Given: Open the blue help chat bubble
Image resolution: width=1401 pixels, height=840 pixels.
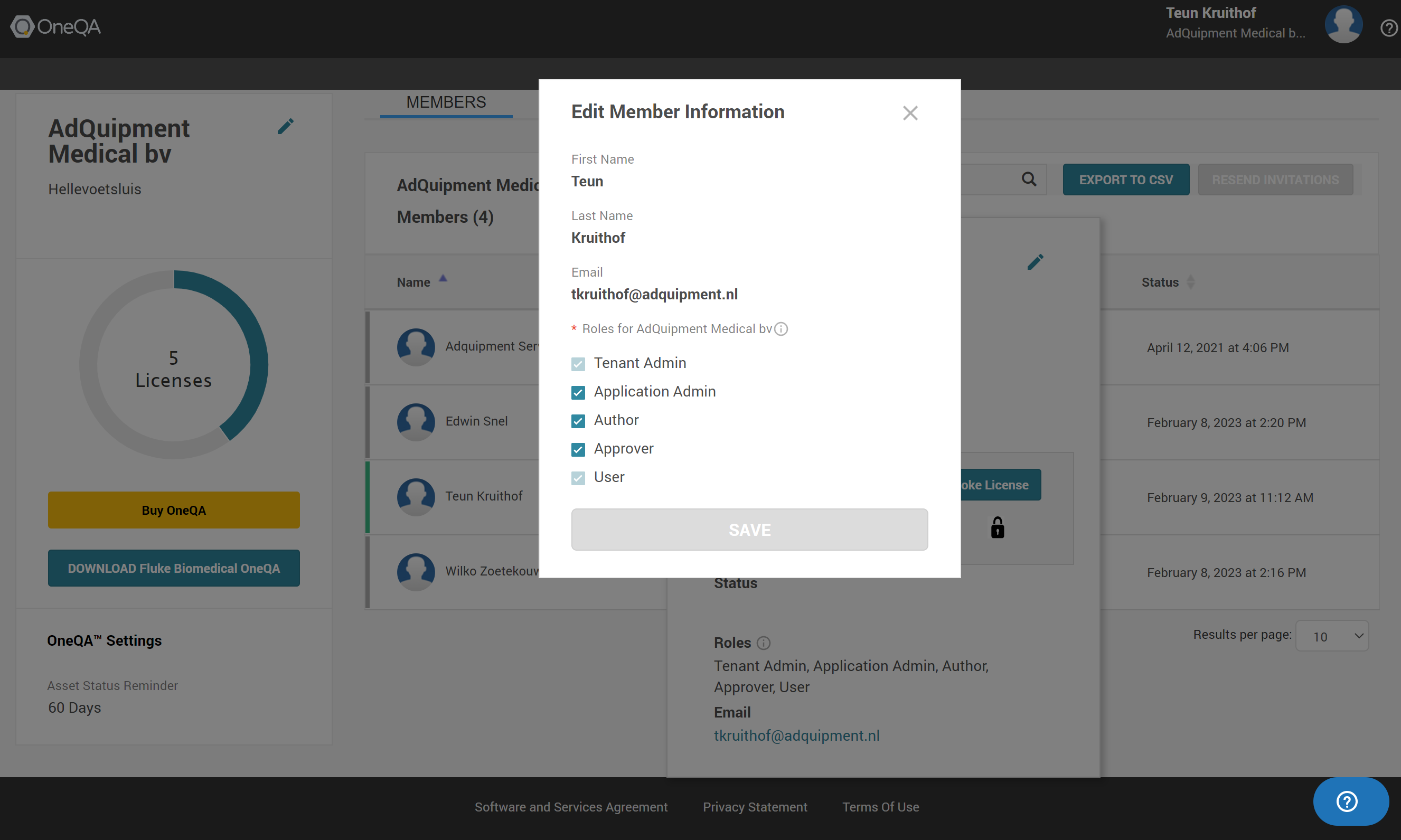Looking at the screenshot, I should [x=1351, y=801].
